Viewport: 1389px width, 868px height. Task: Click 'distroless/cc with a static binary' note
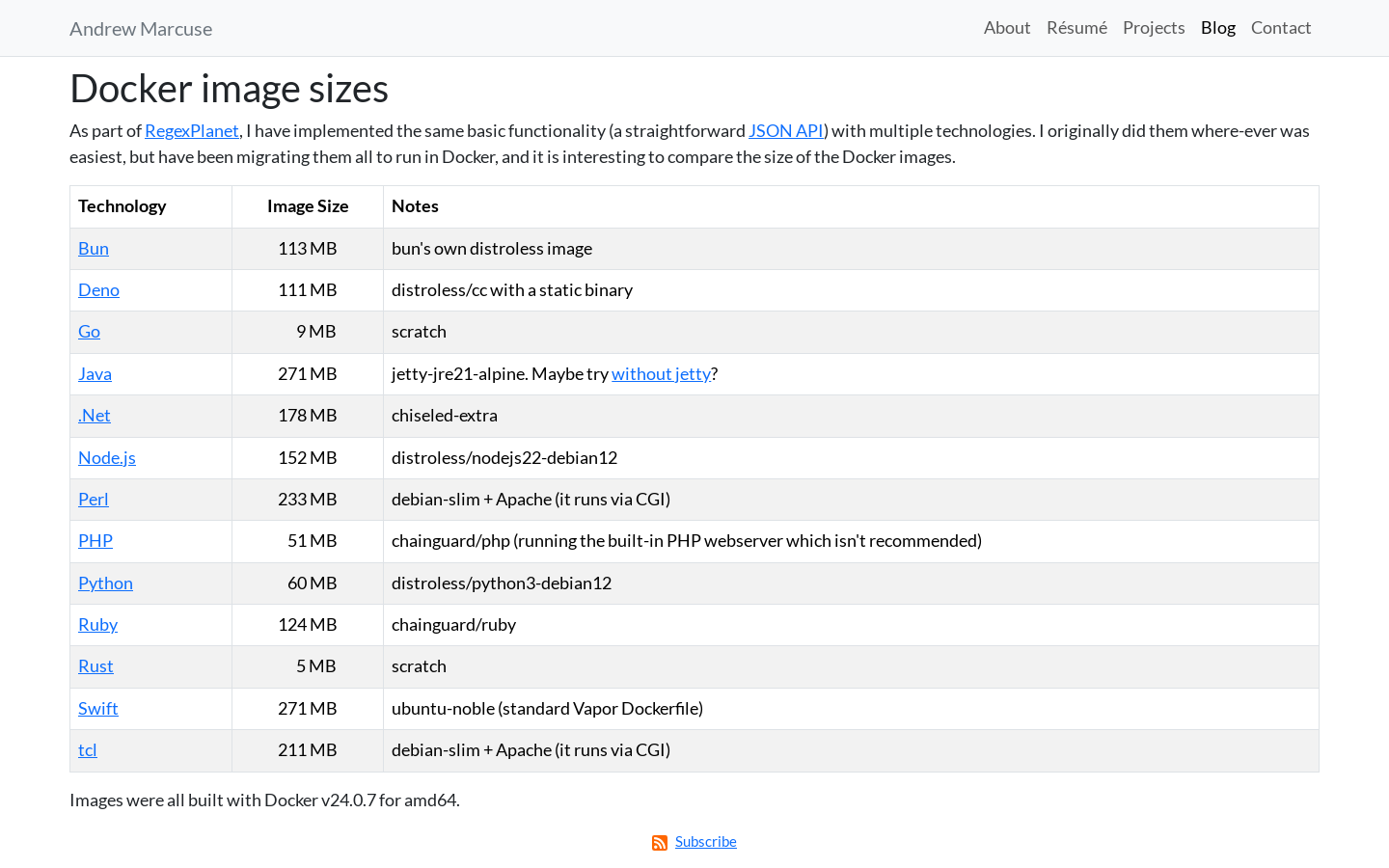coord(512,290)
